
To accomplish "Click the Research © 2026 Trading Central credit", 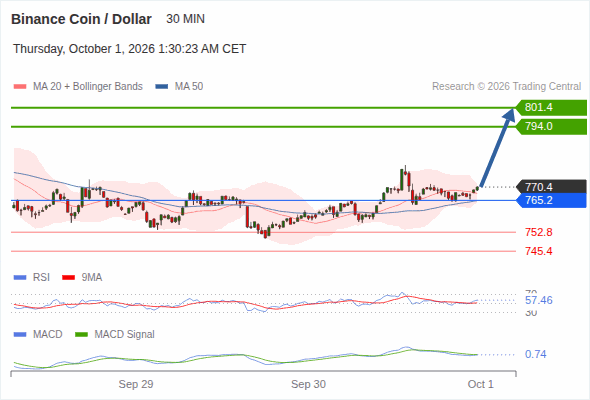I will pos(506,87).
